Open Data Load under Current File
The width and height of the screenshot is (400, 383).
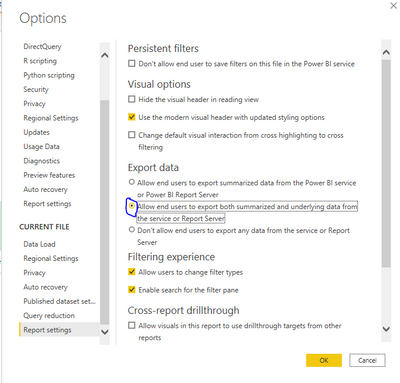(39, 244)
